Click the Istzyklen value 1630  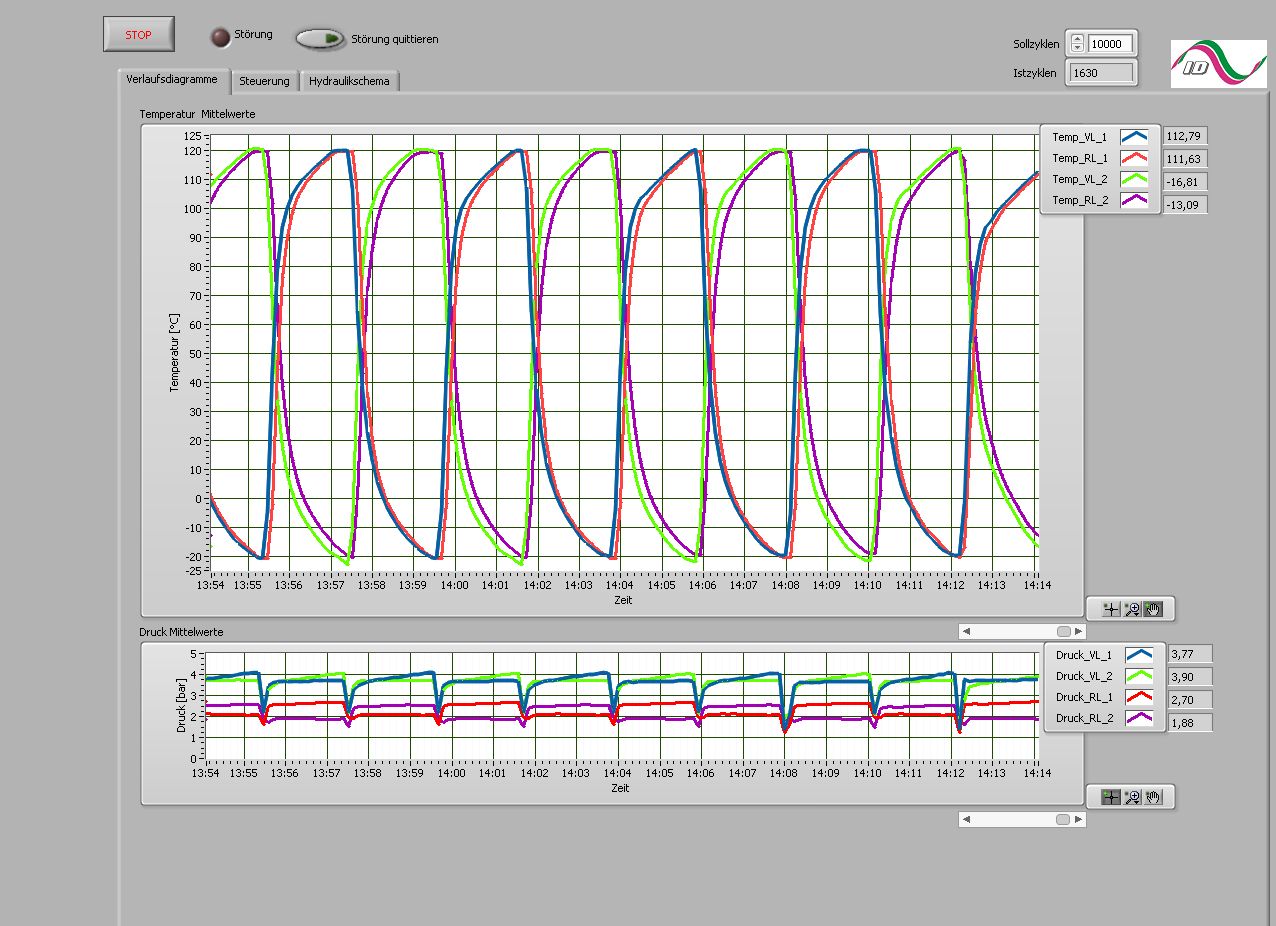(1101, 72)
